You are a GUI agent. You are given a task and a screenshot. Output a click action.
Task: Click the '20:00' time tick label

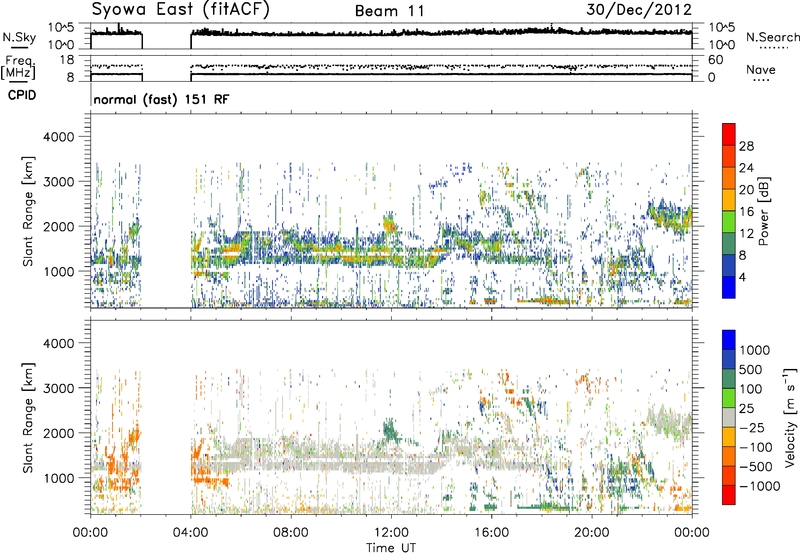(591, 533)
